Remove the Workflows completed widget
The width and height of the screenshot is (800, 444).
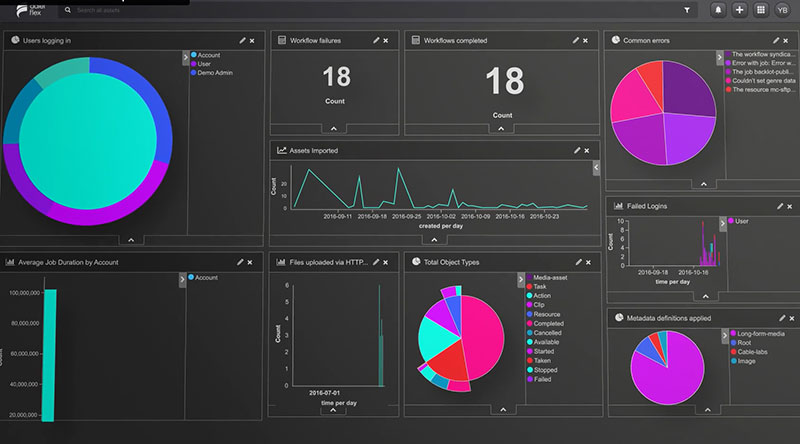585,41
